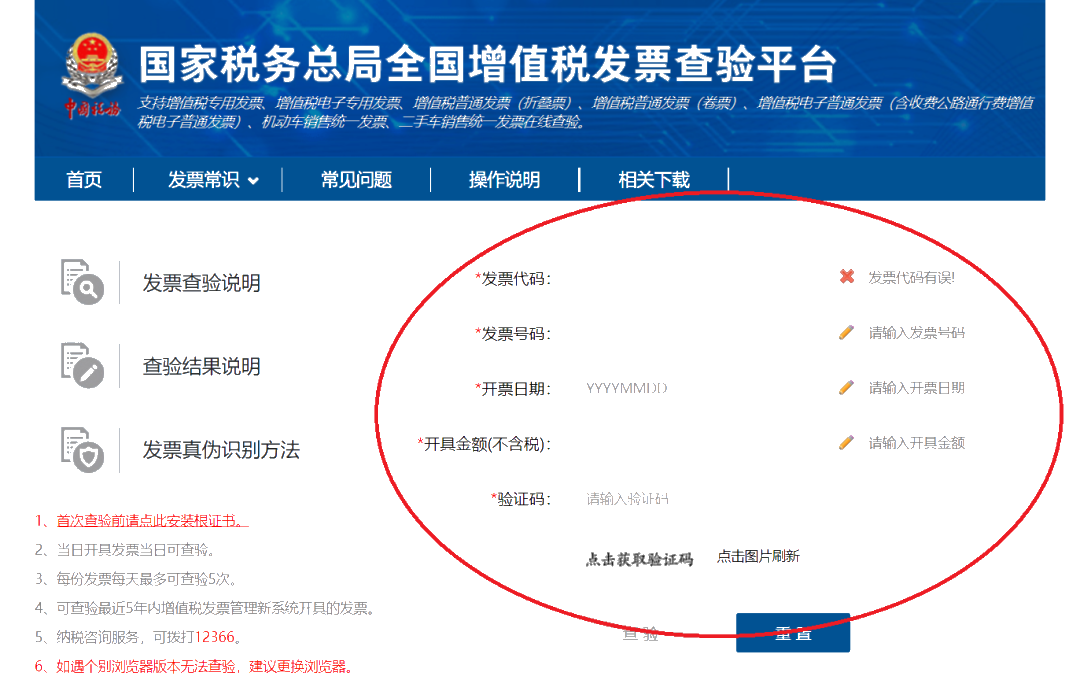Click the pencil icon beside 请输入发票号码
This screenshot has width=1080, height=691.
(x=847, y=333)
